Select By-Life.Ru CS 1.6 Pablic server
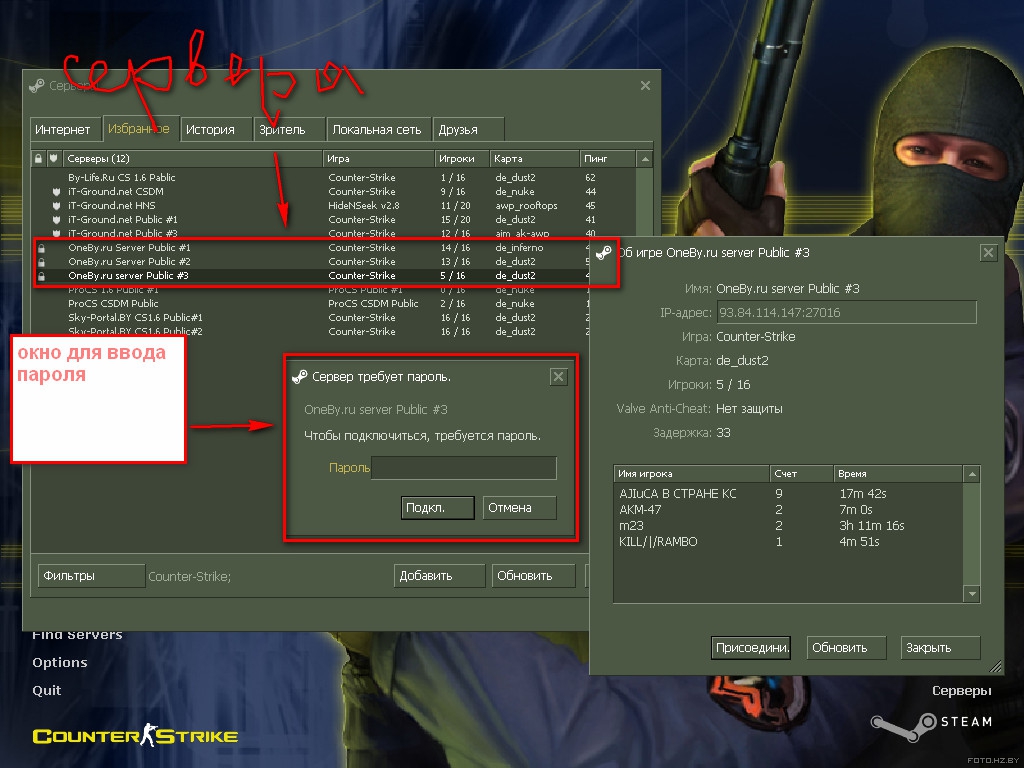The width and height of the screenshot is (1024, 768). pos(333,178)
